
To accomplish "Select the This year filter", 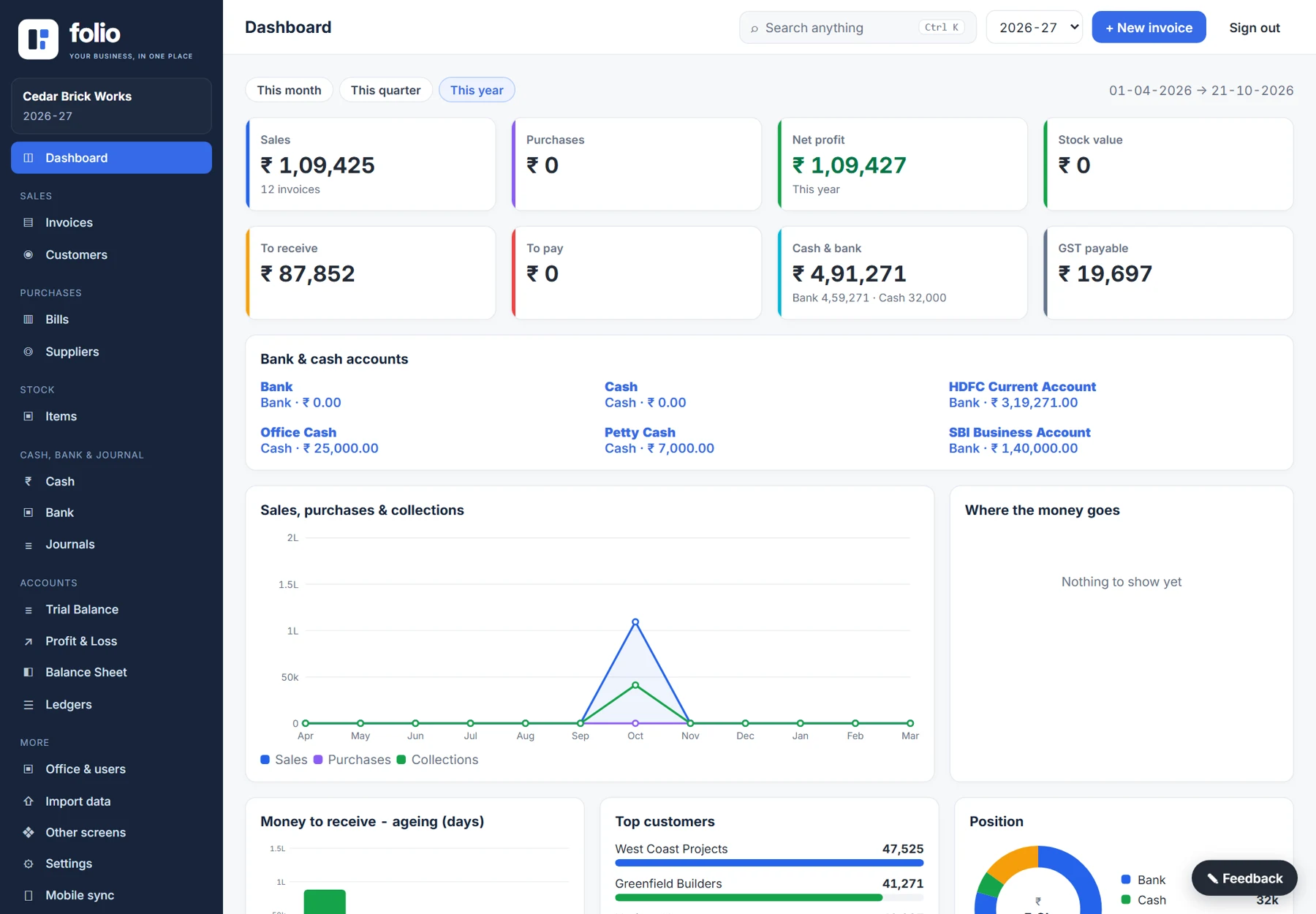I will point(477,90).
